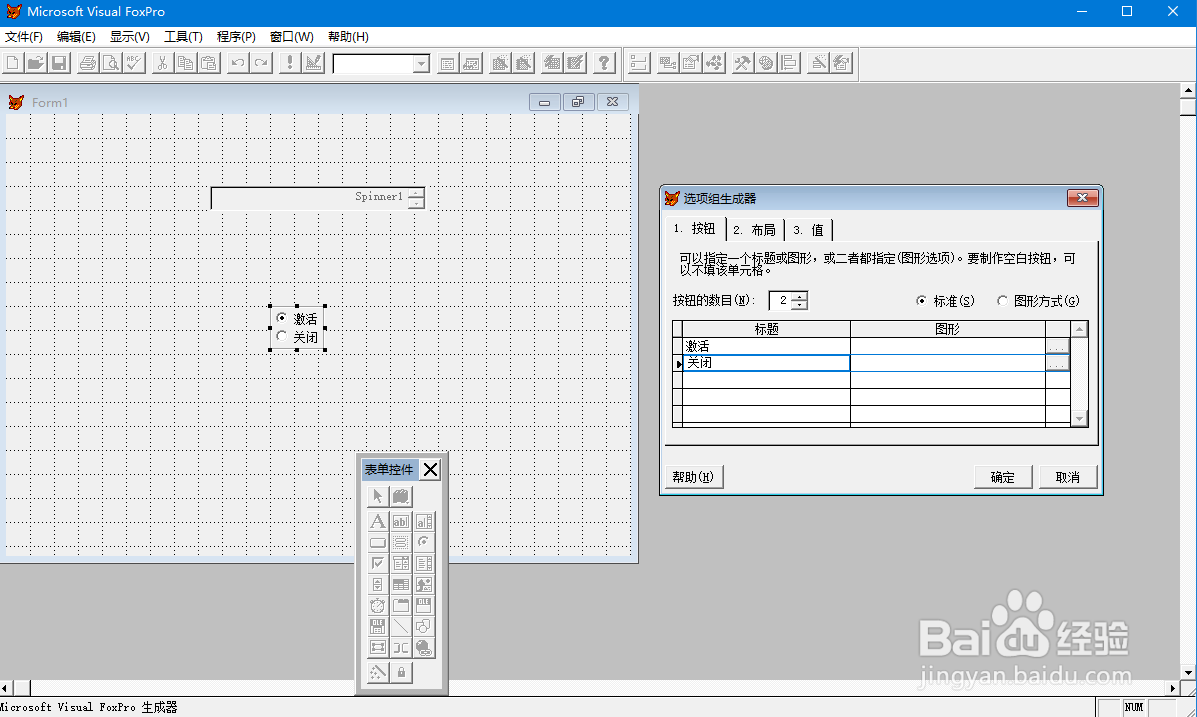Click the Undo toolbar icon
The width and height of the screenshot is (1197, 717).
click(x=237, y=63)
